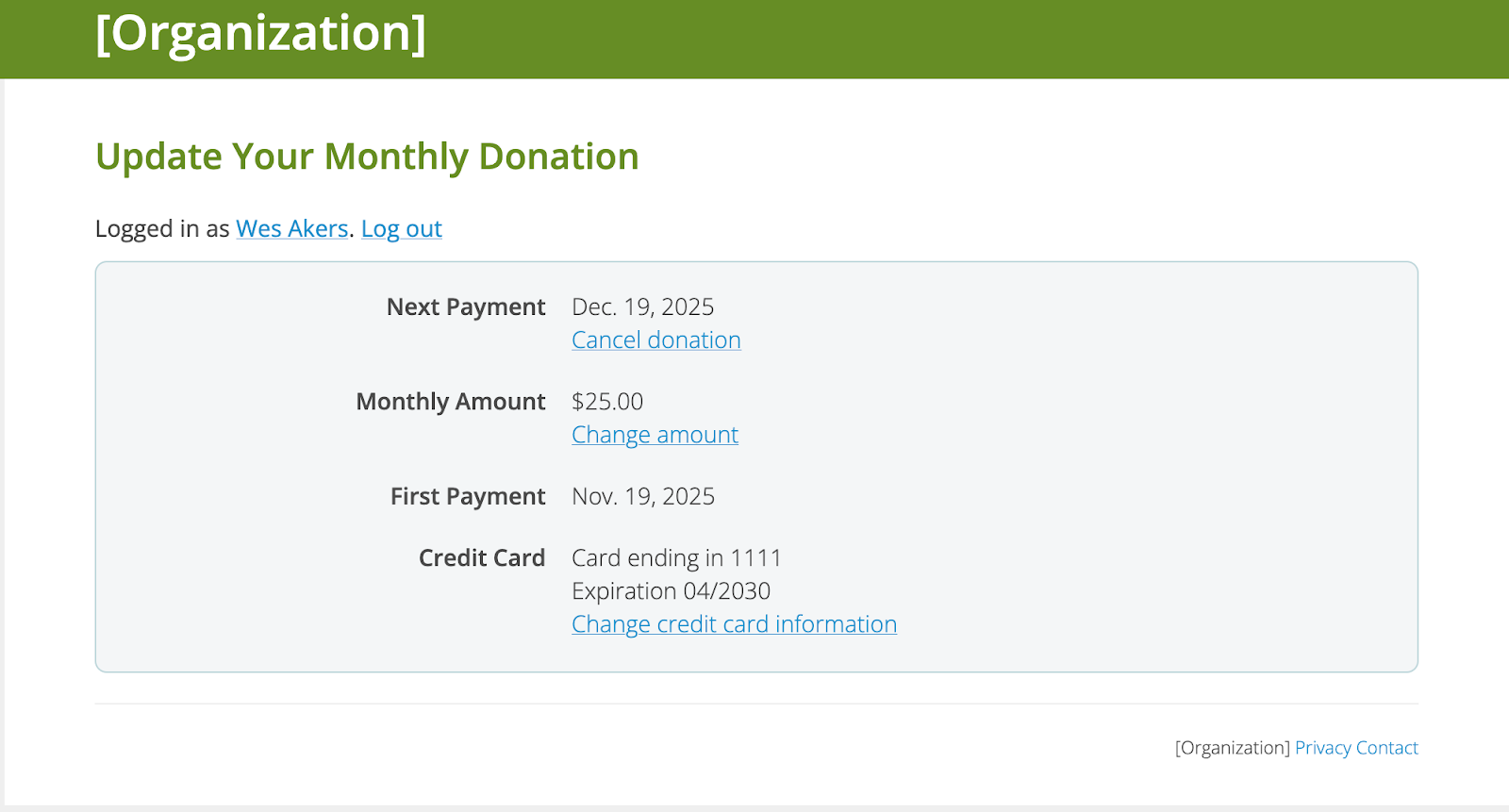The image size is (1509, 812).
Task: Click the $25.00 amount value
Action: click(x=607, y=402)
